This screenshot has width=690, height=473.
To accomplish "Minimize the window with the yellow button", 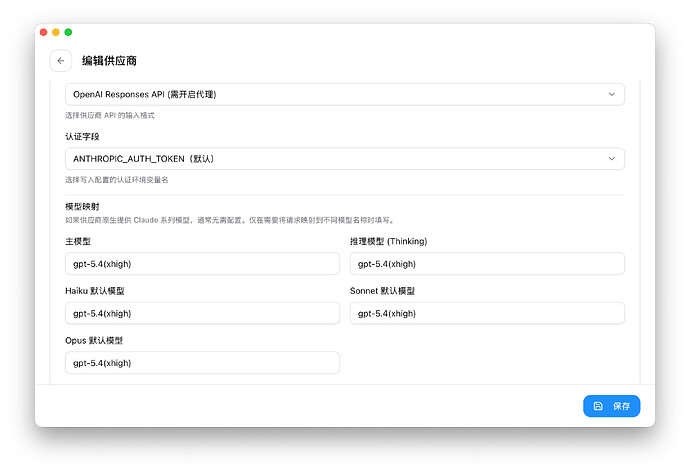I will [56, 32].
